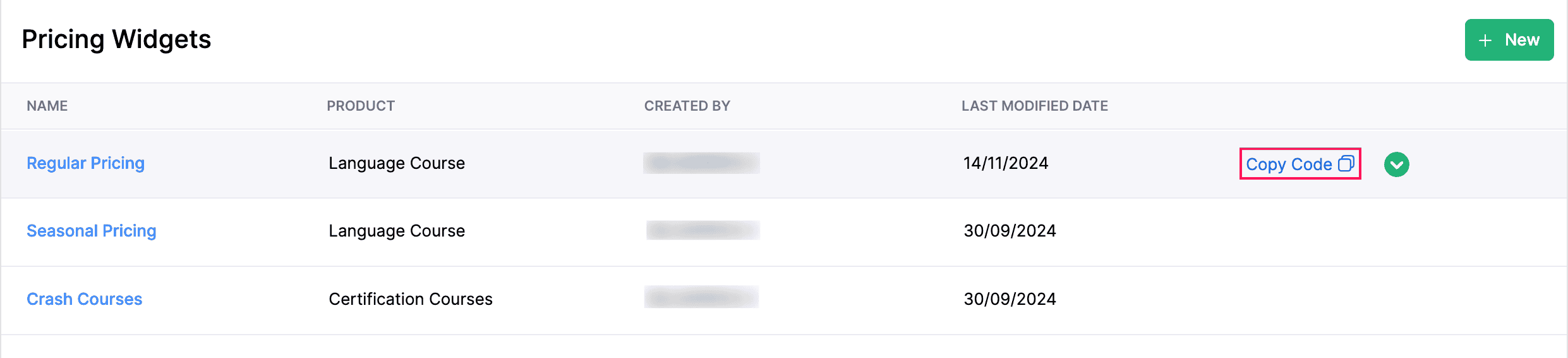Select the Language Course cell in Seasonal Pricing row
This screenshot has width=1568, height=358.
coord(397,231)
